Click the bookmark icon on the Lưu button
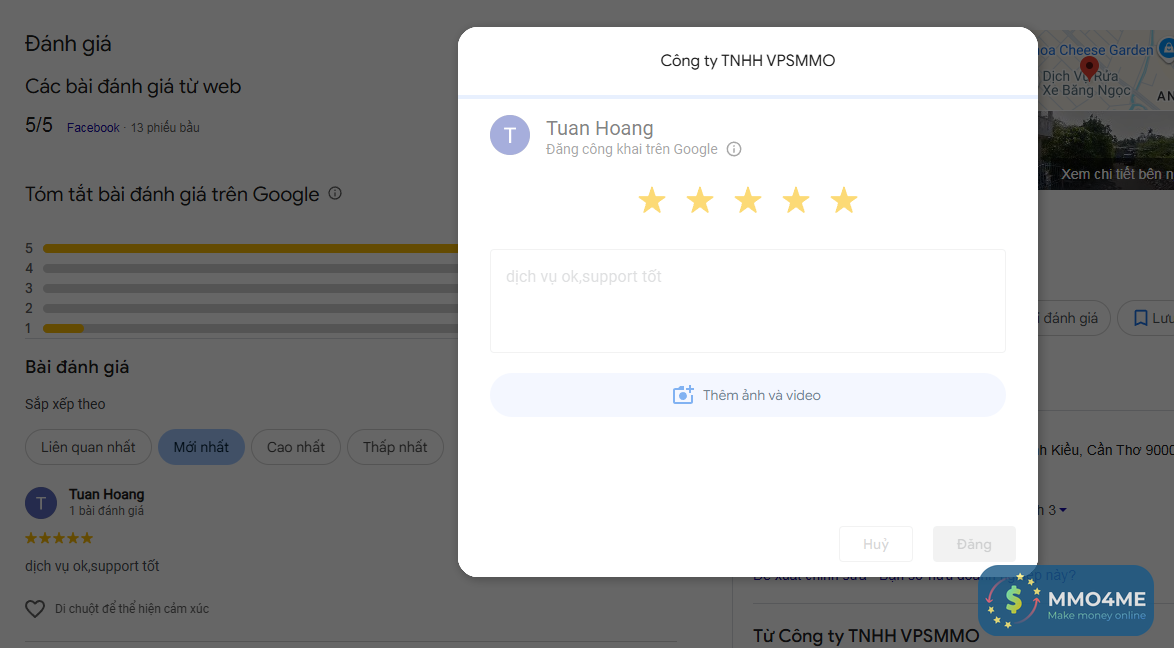 pyautogui.click(x=1140, y=318)
